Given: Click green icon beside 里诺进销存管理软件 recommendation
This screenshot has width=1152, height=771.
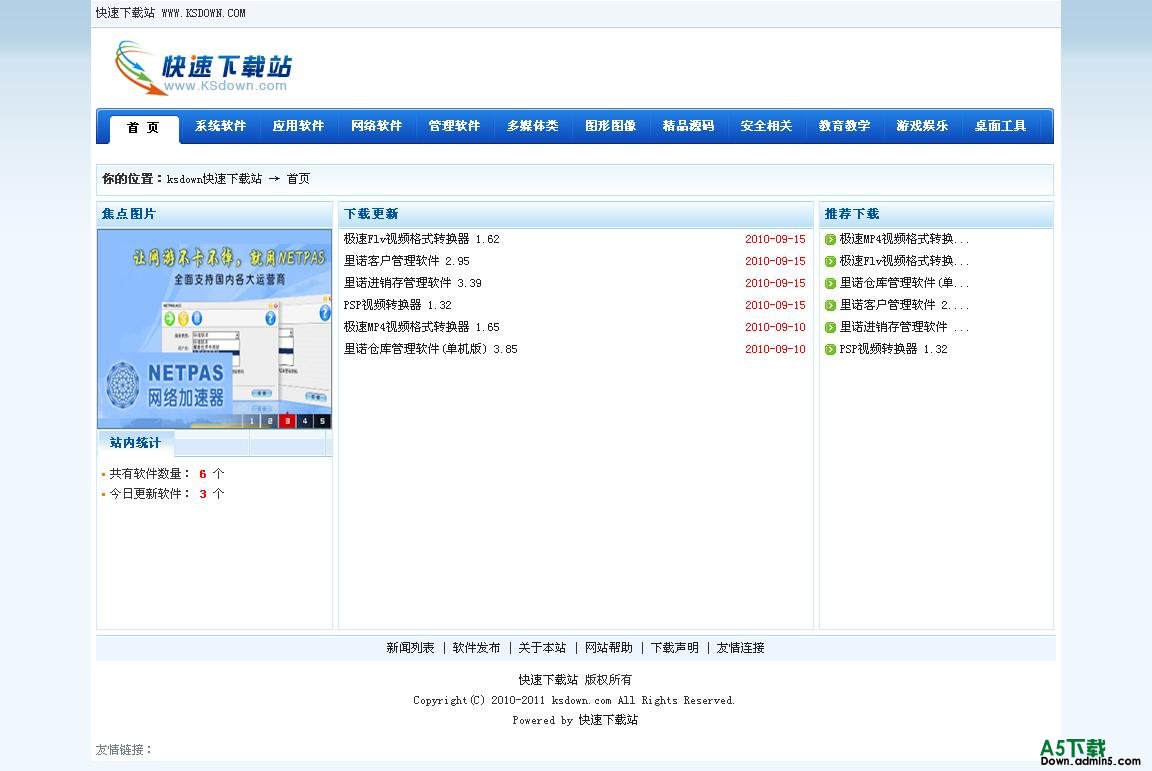Looking at the screenshot, I should [x=830, y=327].
